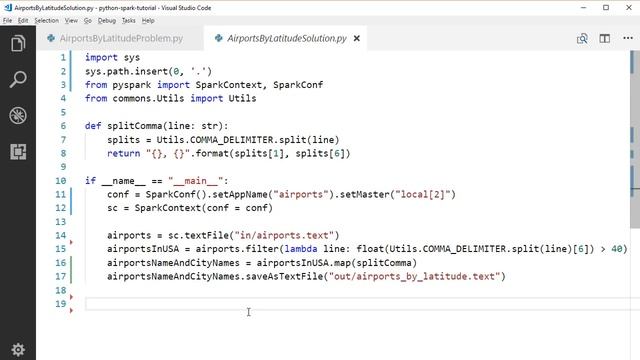Open the Manage gear settings menu
This screenshot has width=640, height=360.
pyautogui.click(x=18, y=349)
